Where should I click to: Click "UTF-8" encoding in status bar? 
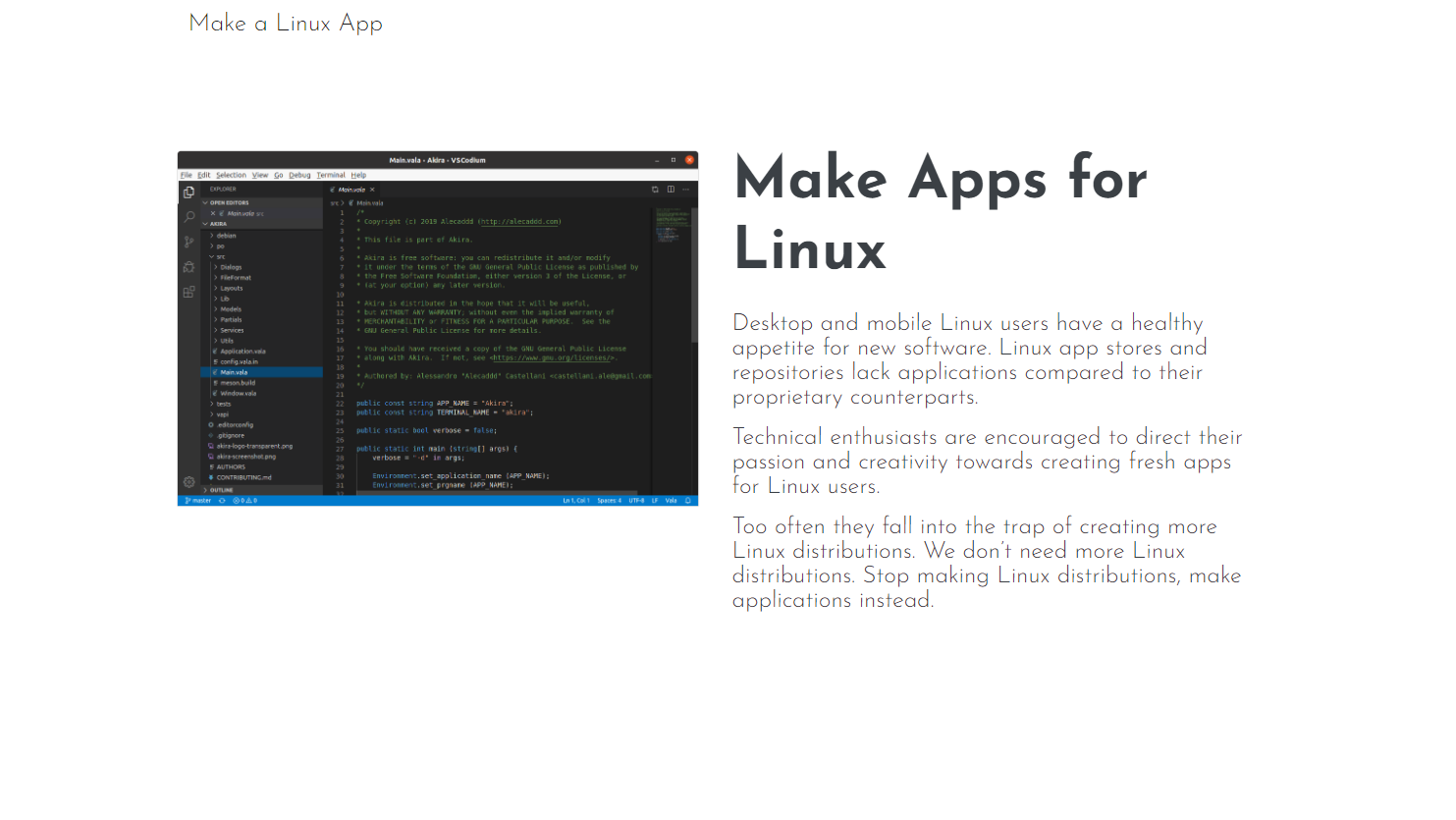click(637, 501)
